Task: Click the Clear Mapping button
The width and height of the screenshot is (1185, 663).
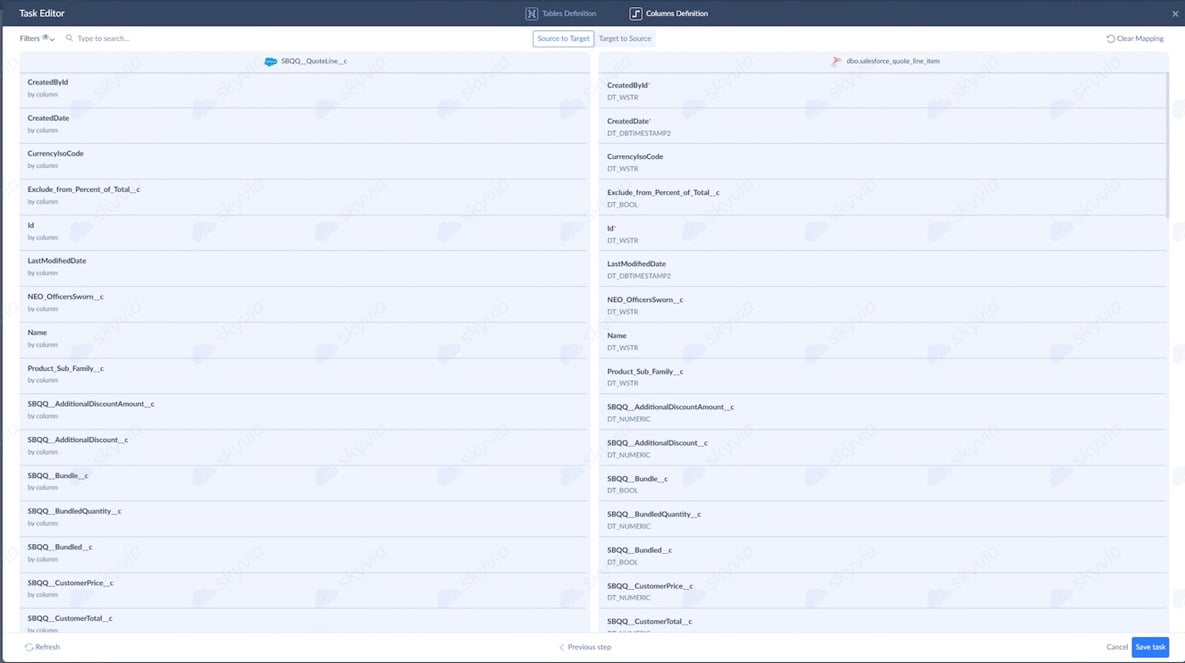Action: pos(1135,39)
